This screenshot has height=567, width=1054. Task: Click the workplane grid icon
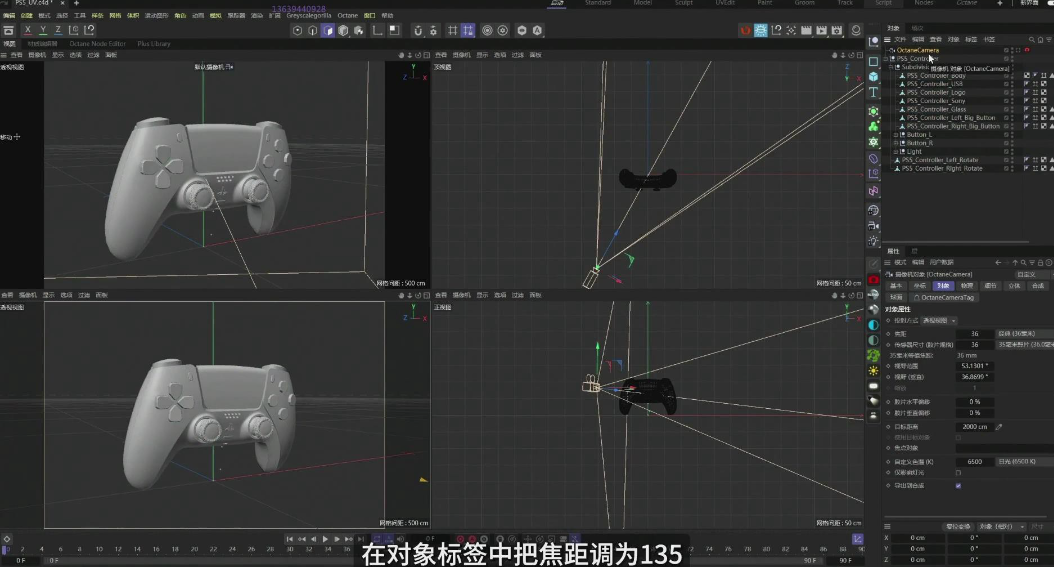pos(452,30)
